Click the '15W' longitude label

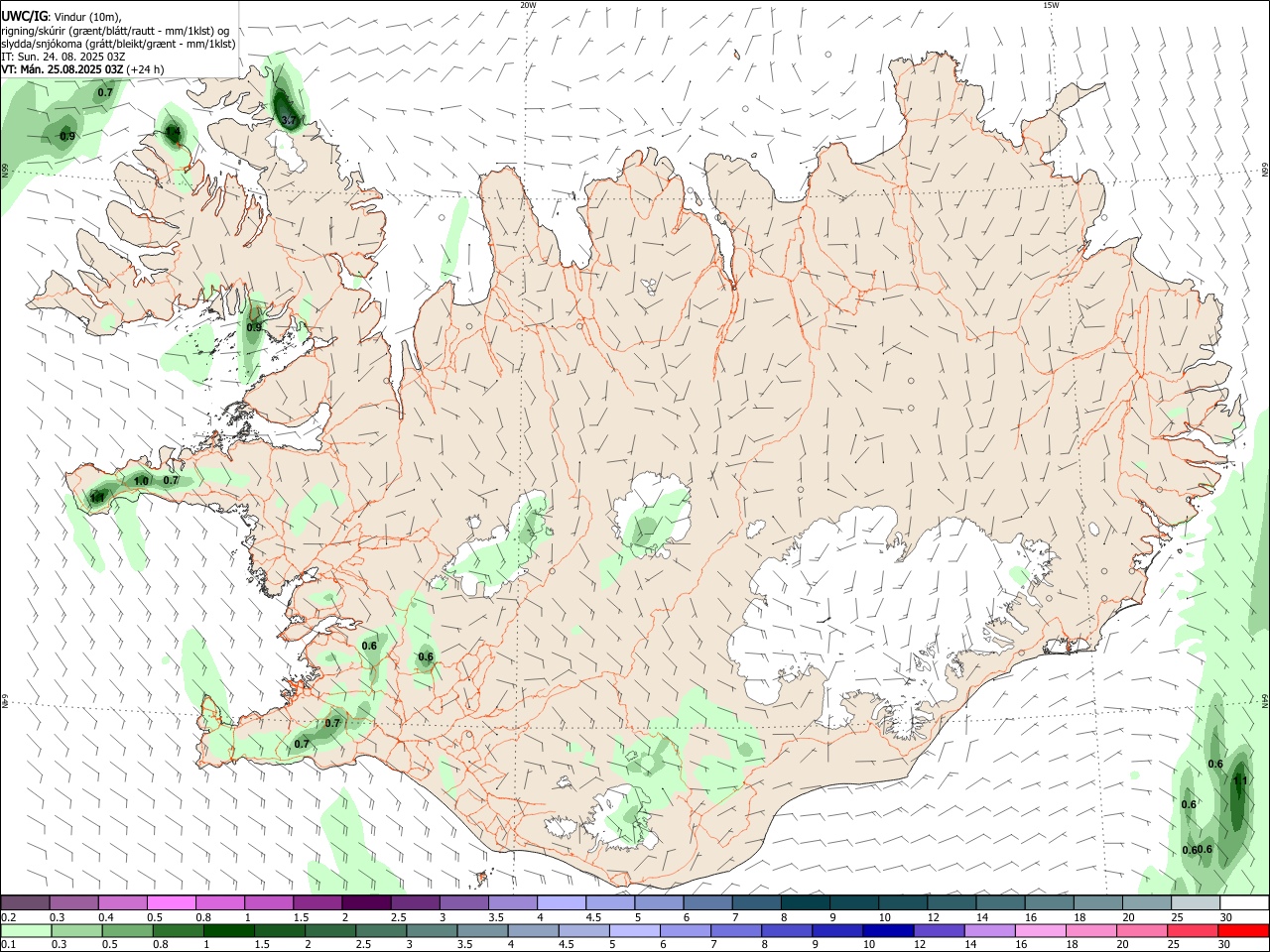[x=1051, y=5]
